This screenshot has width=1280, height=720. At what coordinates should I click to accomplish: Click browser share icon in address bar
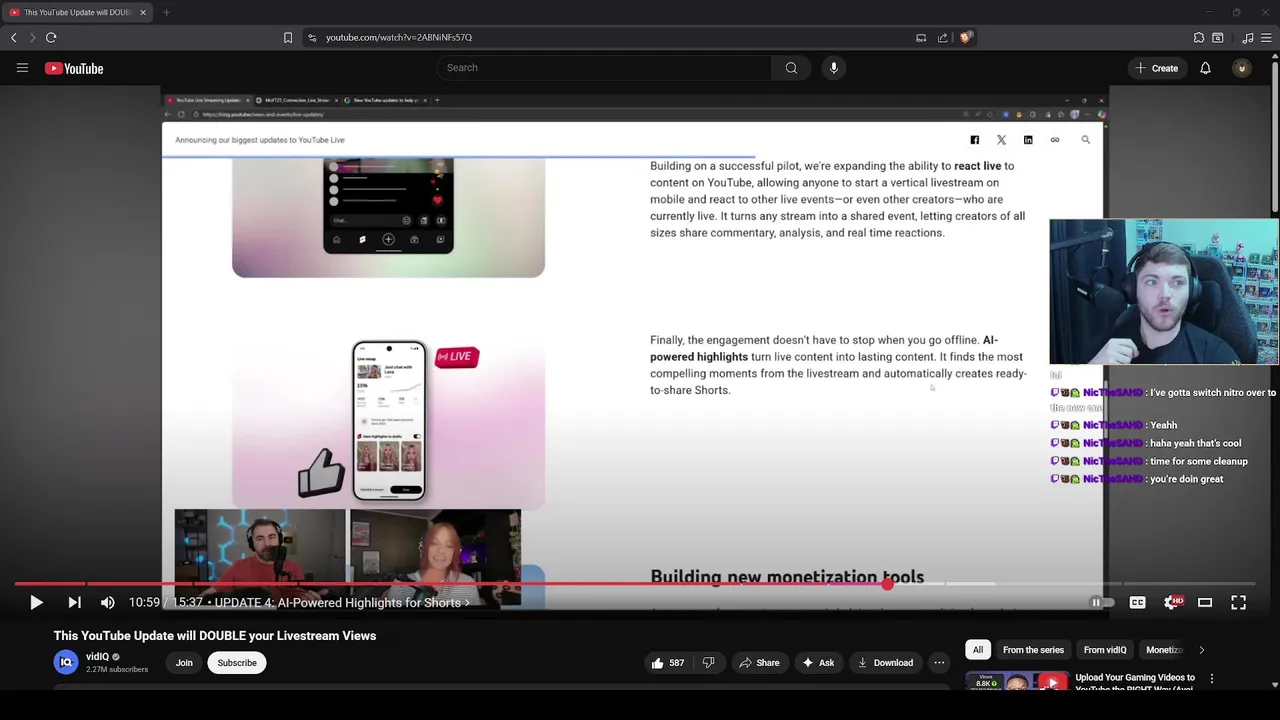pyautogui.click(x=942, y=37)
